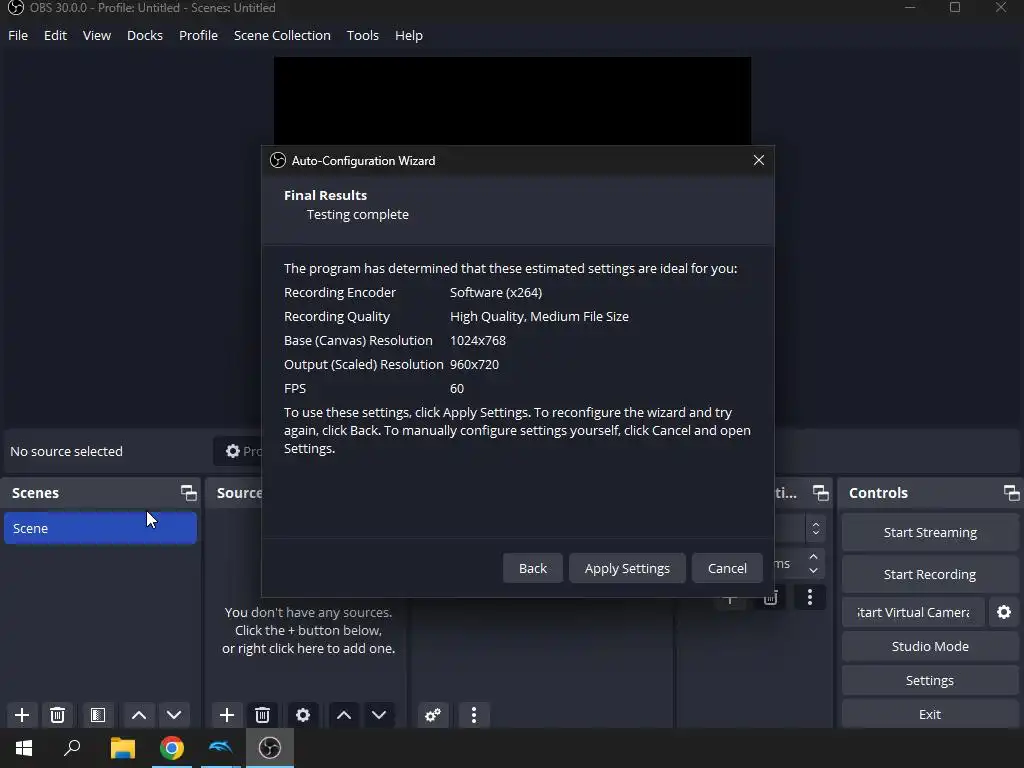Screen dimensions: 1024x768
Task: Open source properties gear in Sources dock
Action: point(303,714)
